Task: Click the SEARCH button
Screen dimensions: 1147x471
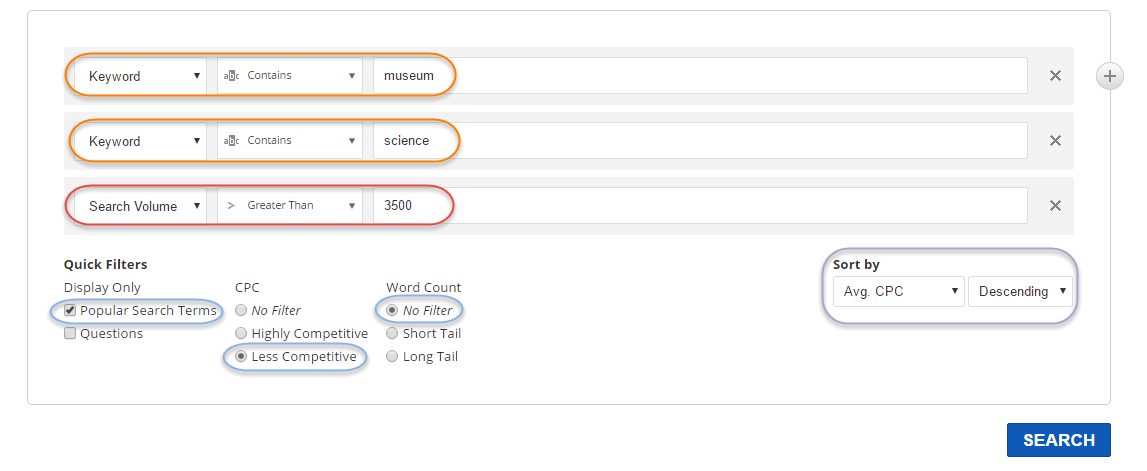Action: (x=1058, y=440)
